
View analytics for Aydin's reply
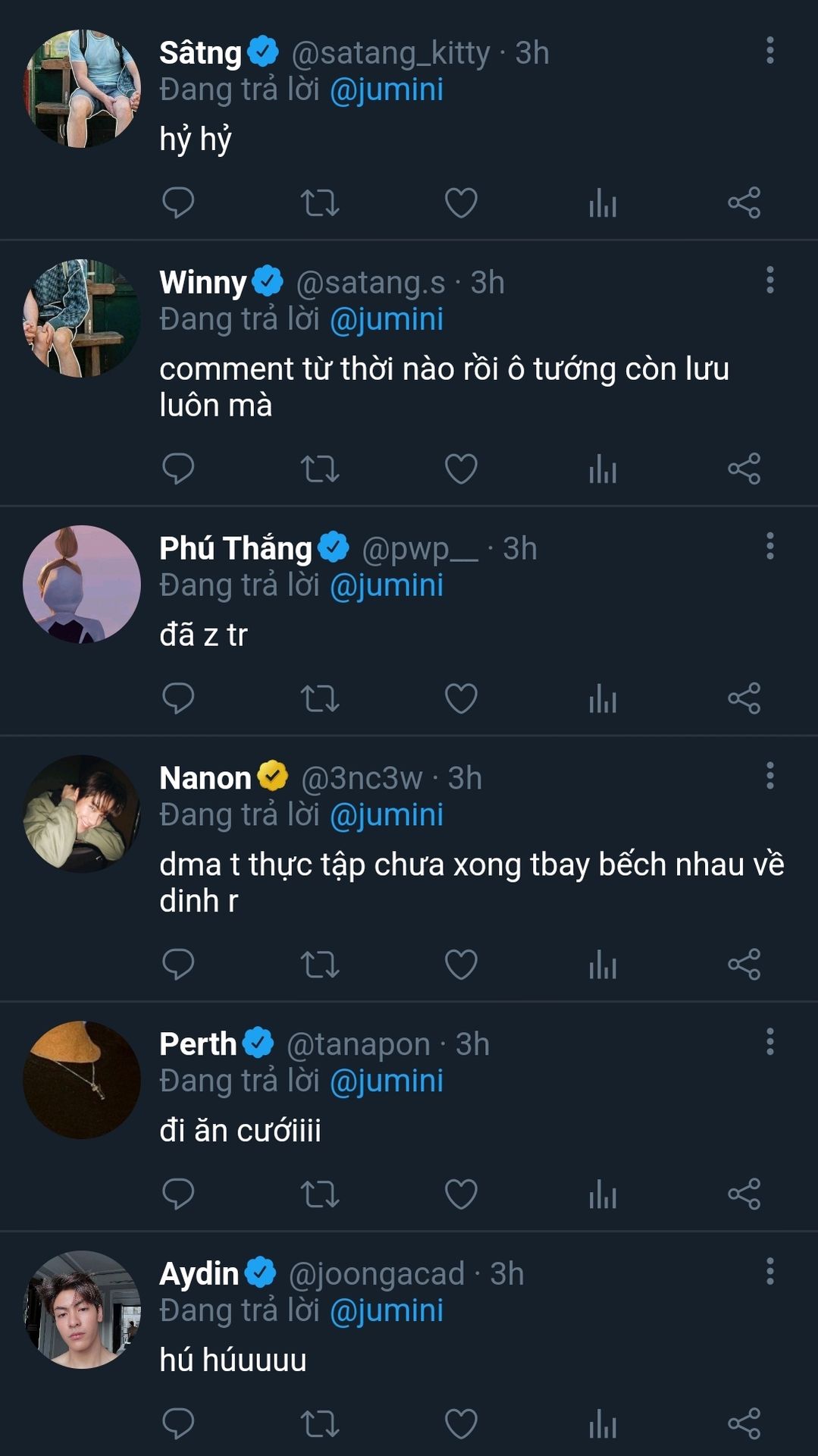[603, 1423]
